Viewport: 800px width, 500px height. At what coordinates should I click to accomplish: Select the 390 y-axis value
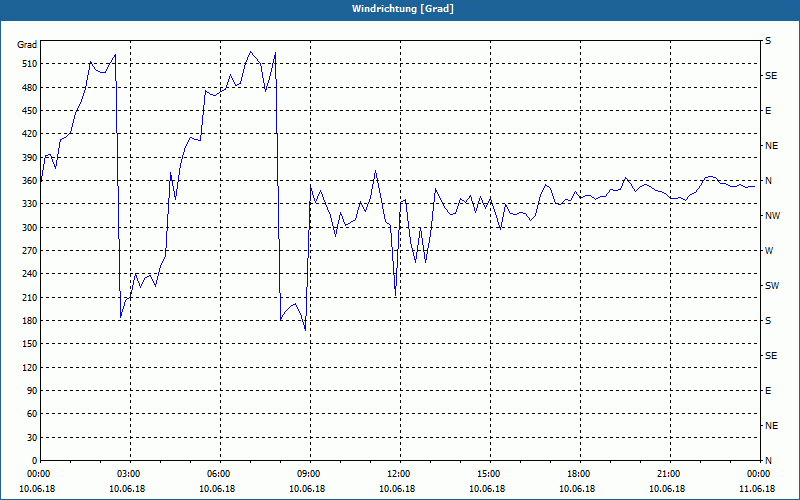coord(30,158)
